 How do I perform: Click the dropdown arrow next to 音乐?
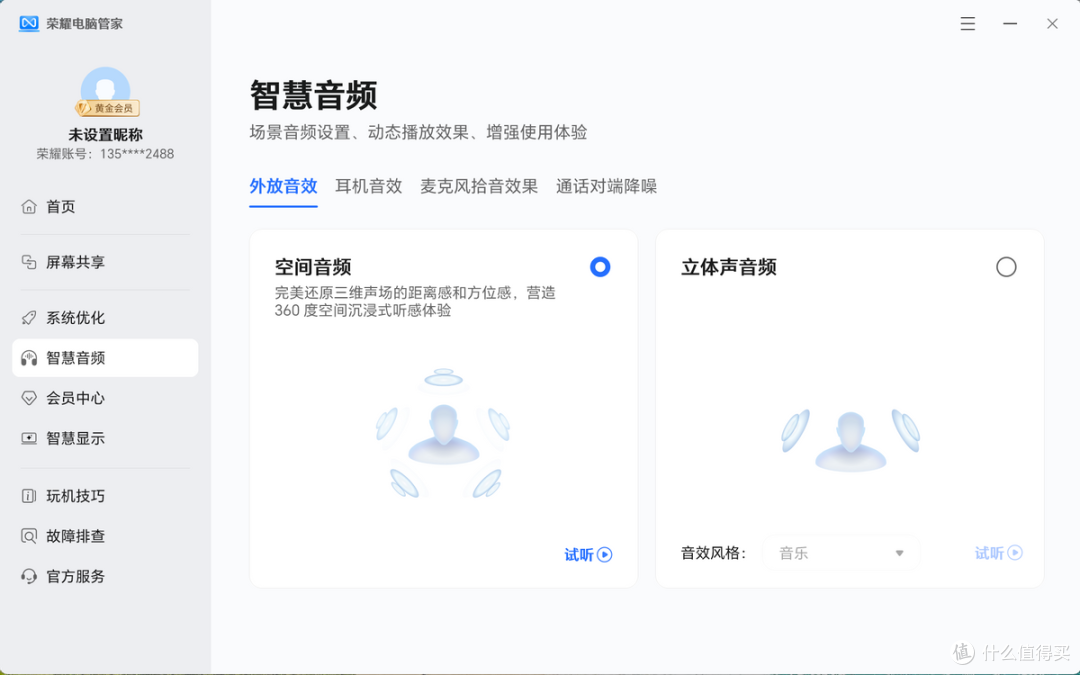(899, 553)
